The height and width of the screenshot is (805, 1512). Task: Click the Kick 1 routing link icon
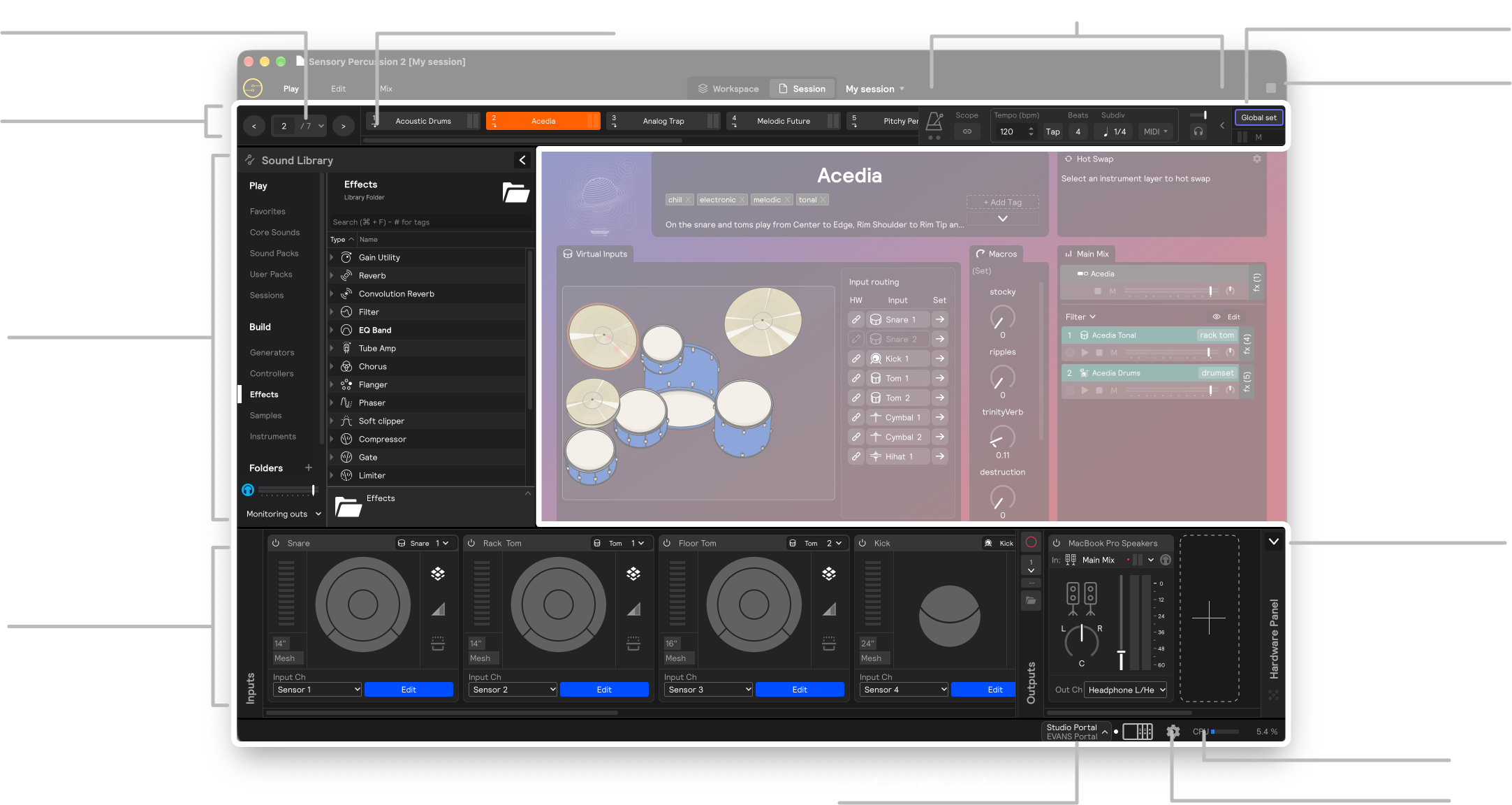pos(856,358)
